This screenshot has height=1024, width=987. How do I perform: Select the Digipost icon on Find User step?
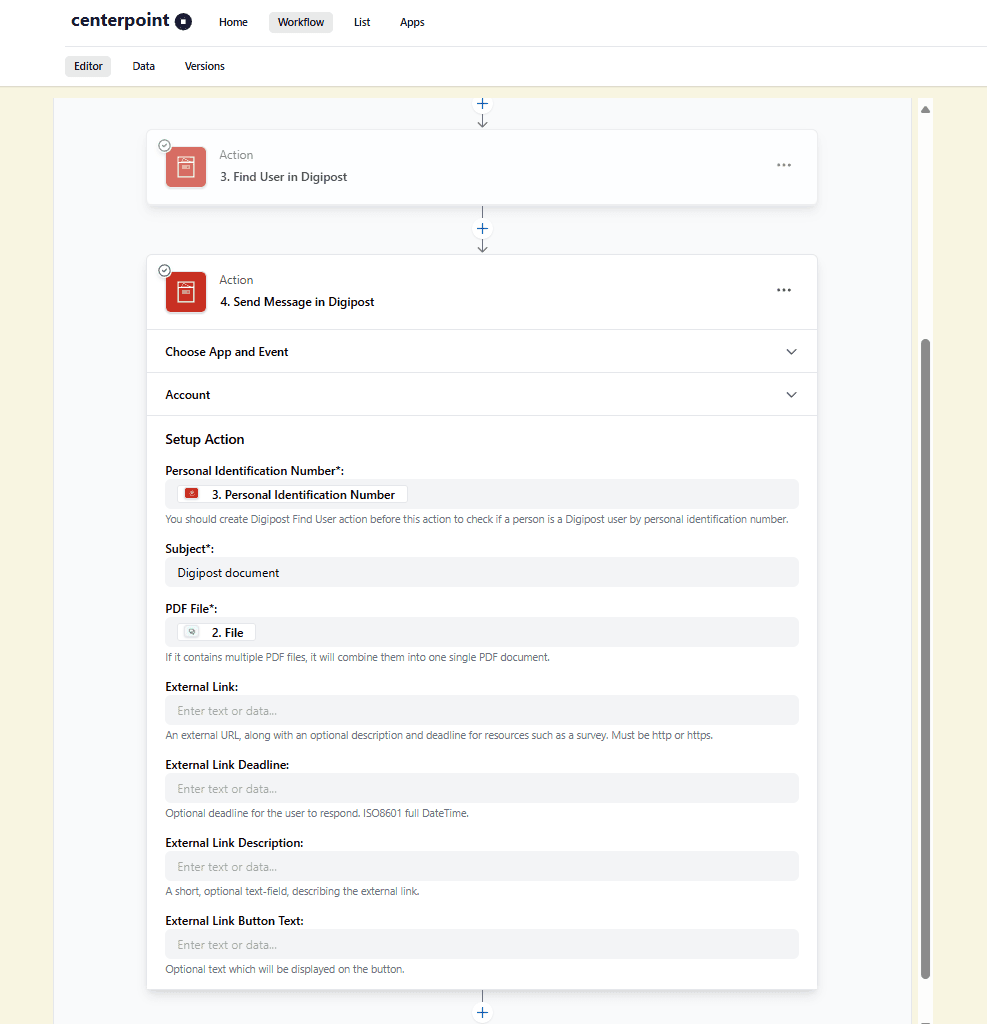(x=186, y=167)
